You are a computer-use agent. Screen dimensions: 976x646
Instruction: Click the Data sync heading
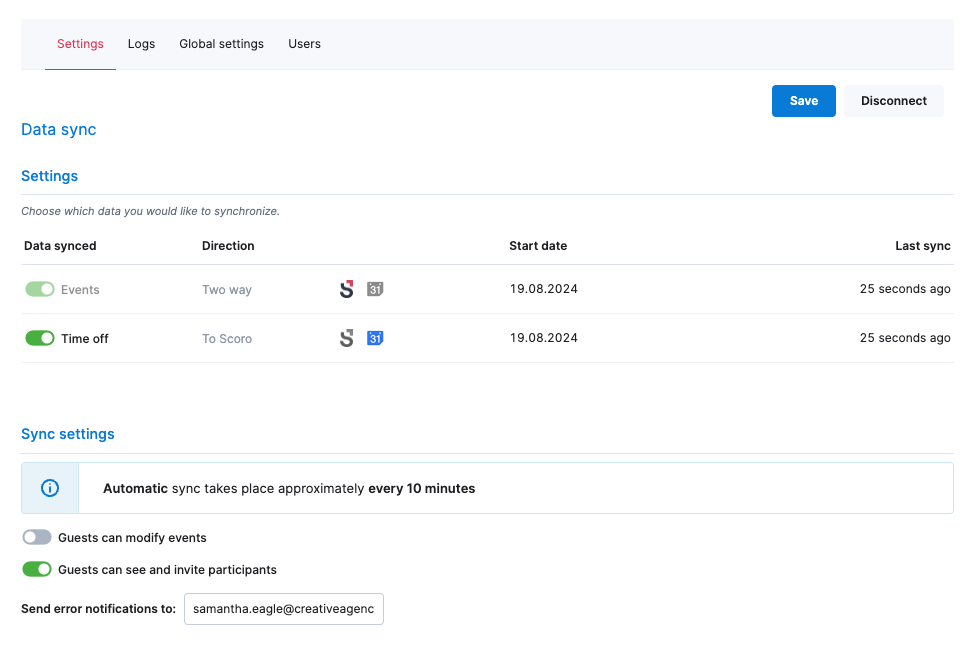[x=59, y=129]
